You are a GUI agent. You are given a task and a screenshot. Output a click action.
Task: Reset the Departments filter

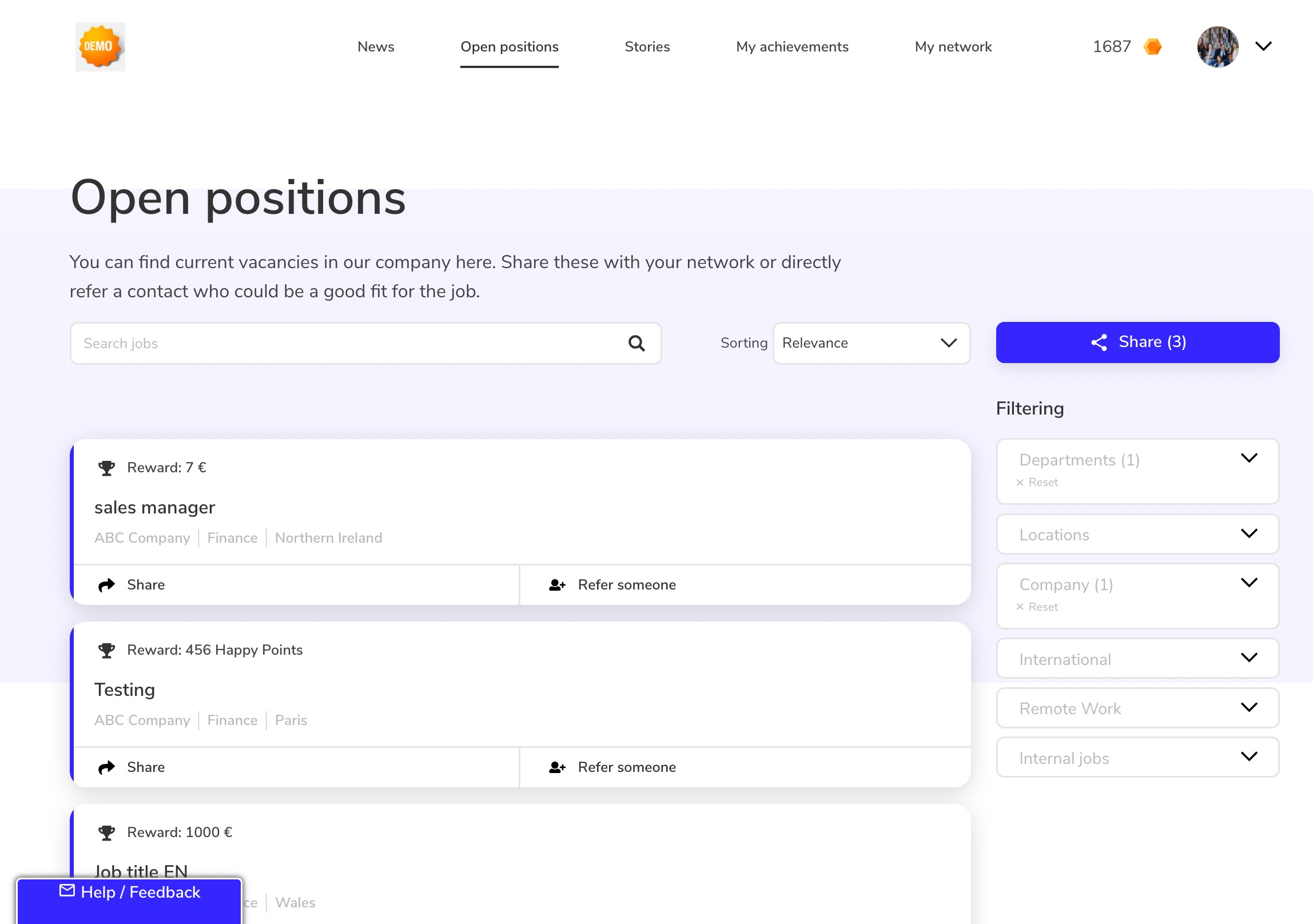[1037, 483]
